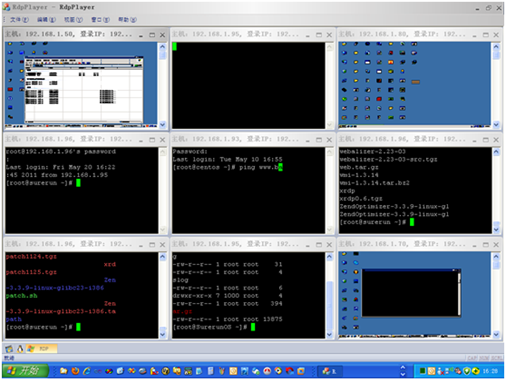Open the 视图 (View) menu
Screen dimensions: 506x382
pos(73,20)
